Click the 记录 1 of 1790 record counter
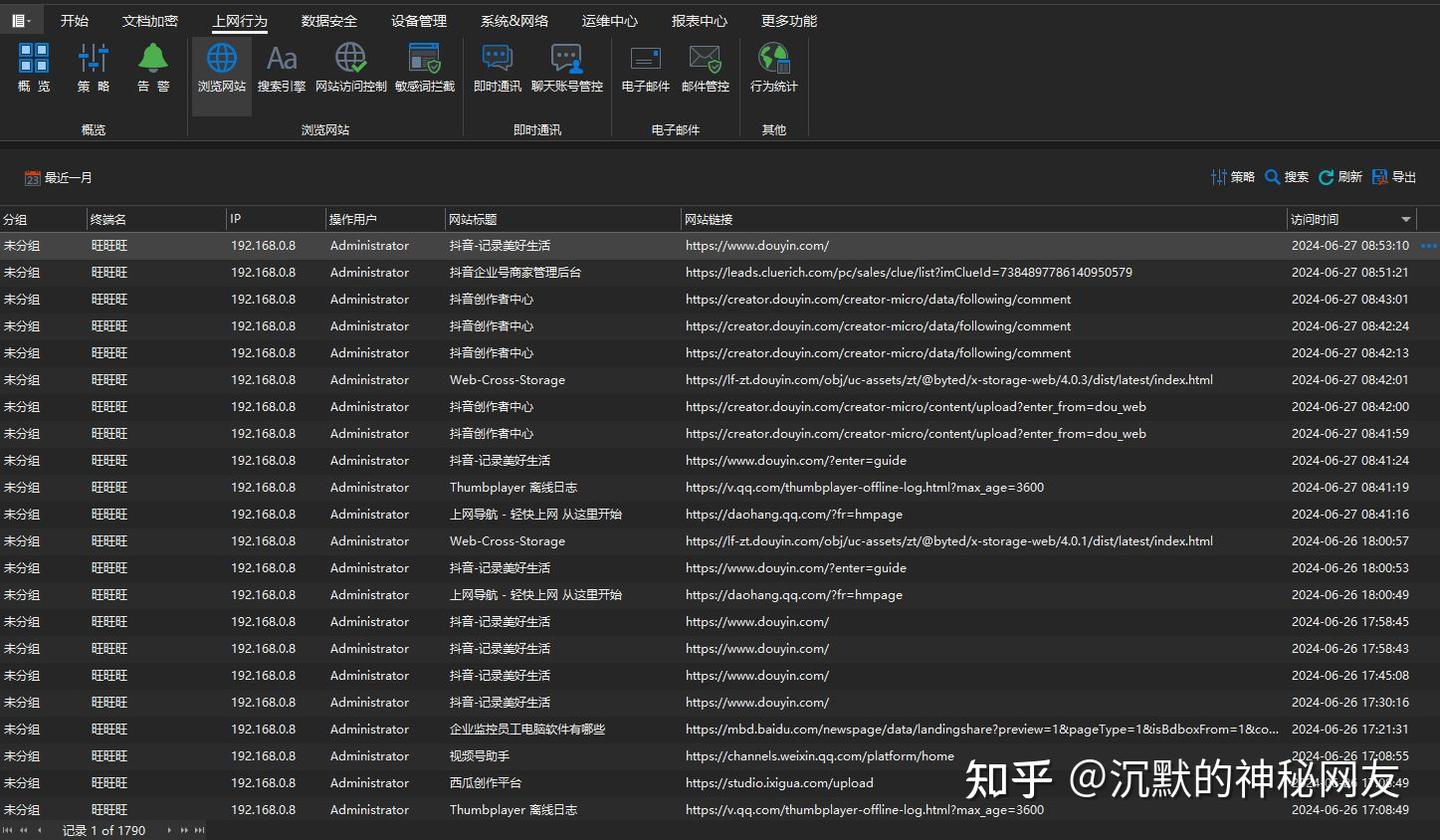This screenshot has width=1440, height=840. pyautogui.click(x=104, y=830)
